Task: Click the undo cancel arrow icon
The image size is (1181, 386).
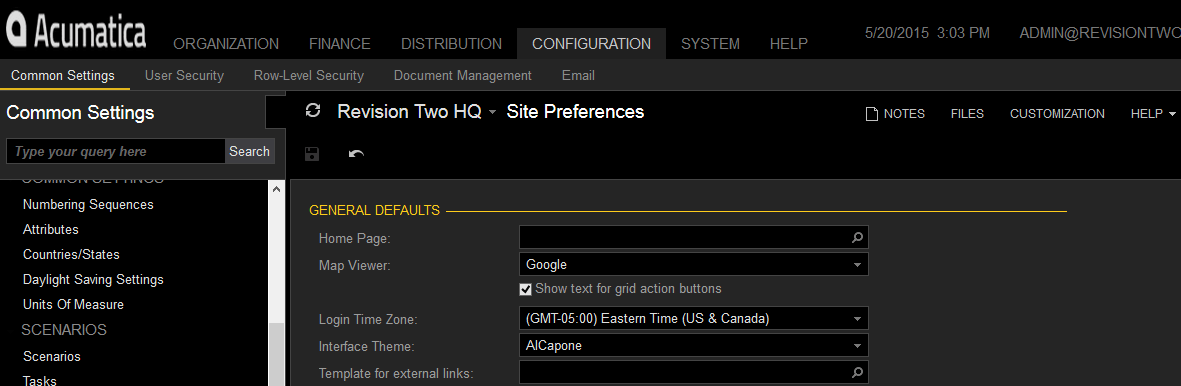Action: [x=356, y=154]
